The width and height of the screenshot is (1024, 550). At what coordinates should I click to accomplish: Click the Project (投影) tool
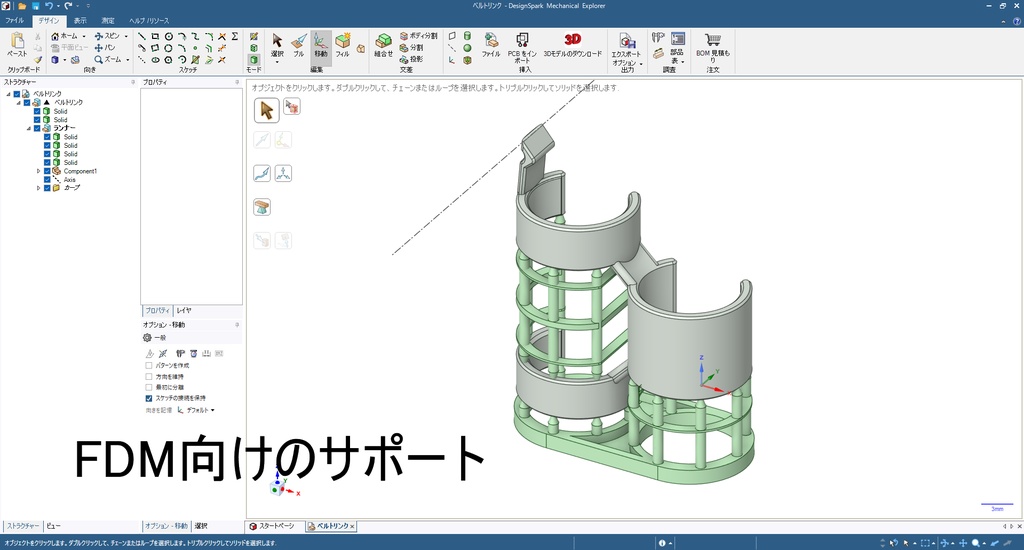click(411, 59)
